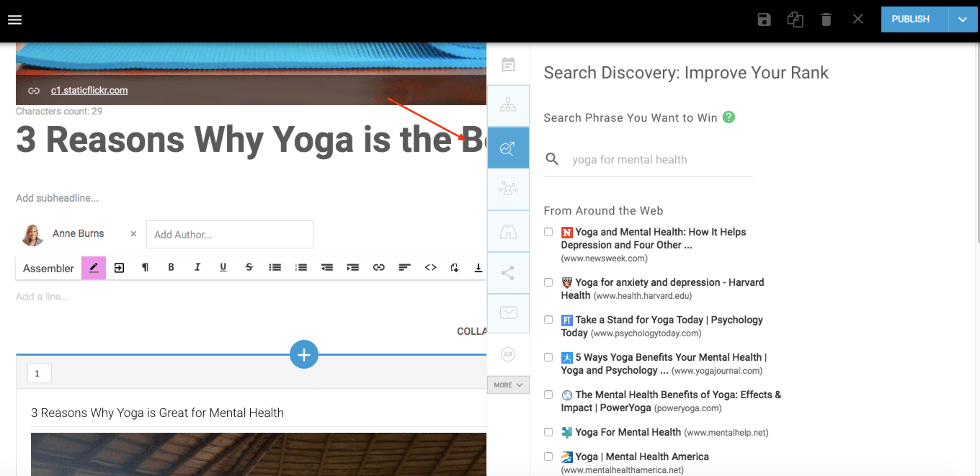This screenshot has height=476, width=980.
Task: Open the c1.staticflickr.com image link
Action: tap(89, 91)
